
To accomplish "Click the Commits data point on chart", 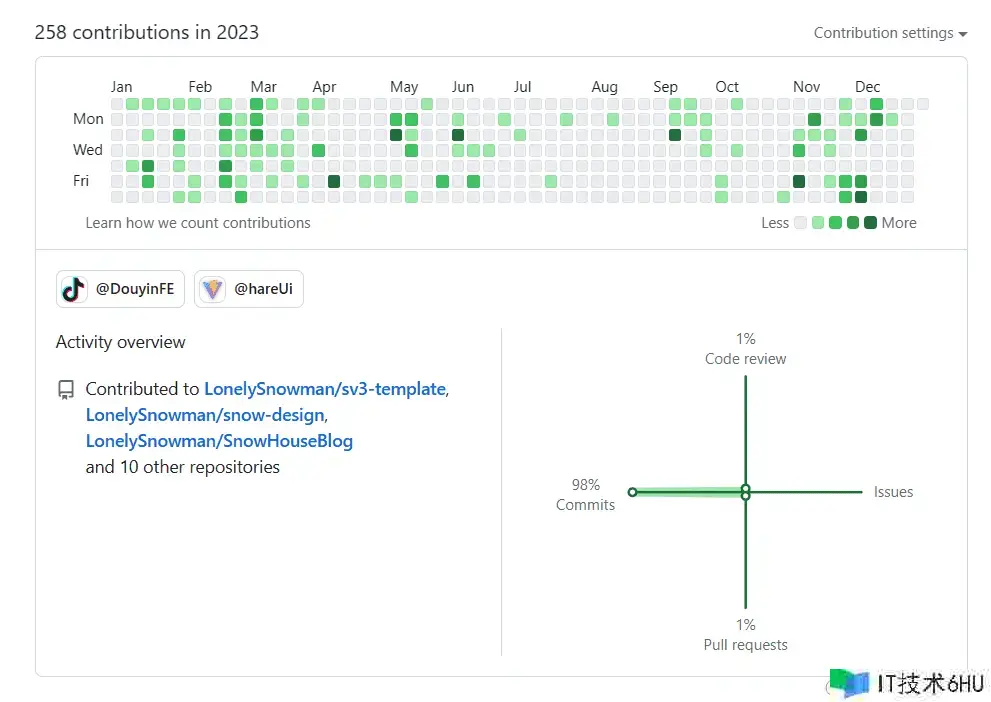I will [632, 492].
